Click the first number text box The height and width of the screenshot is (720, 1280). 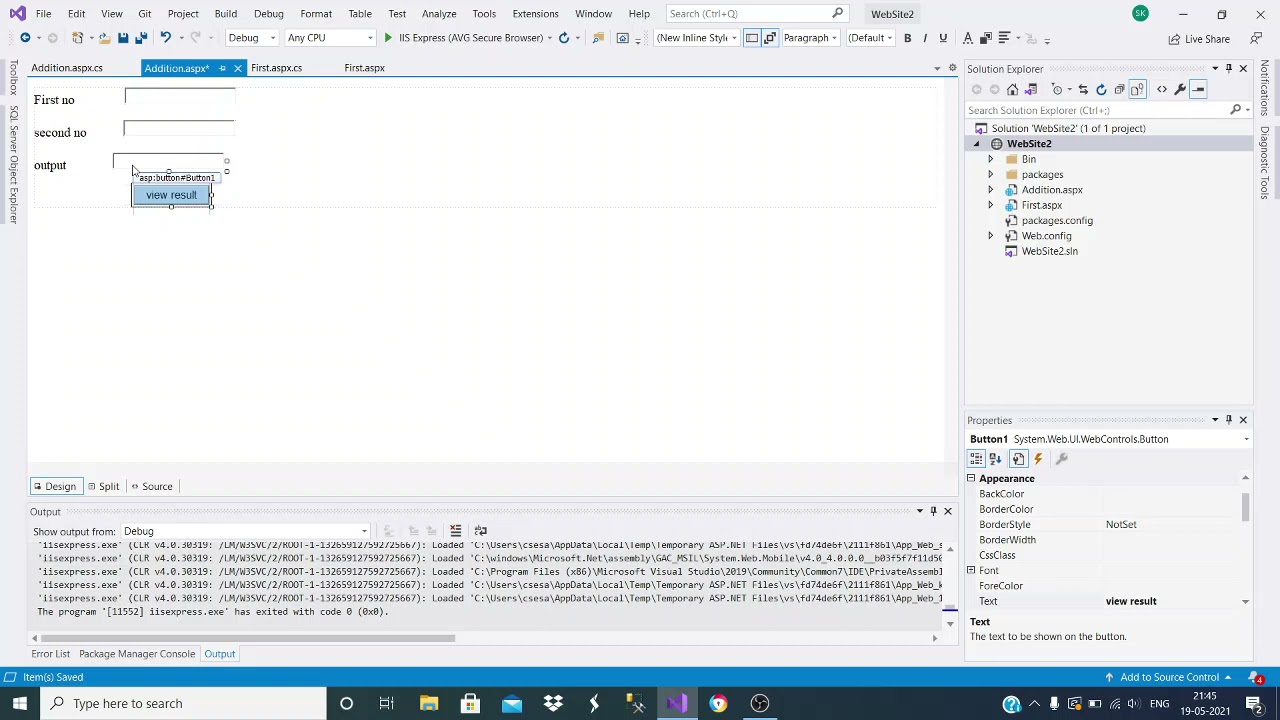(180, 96)
